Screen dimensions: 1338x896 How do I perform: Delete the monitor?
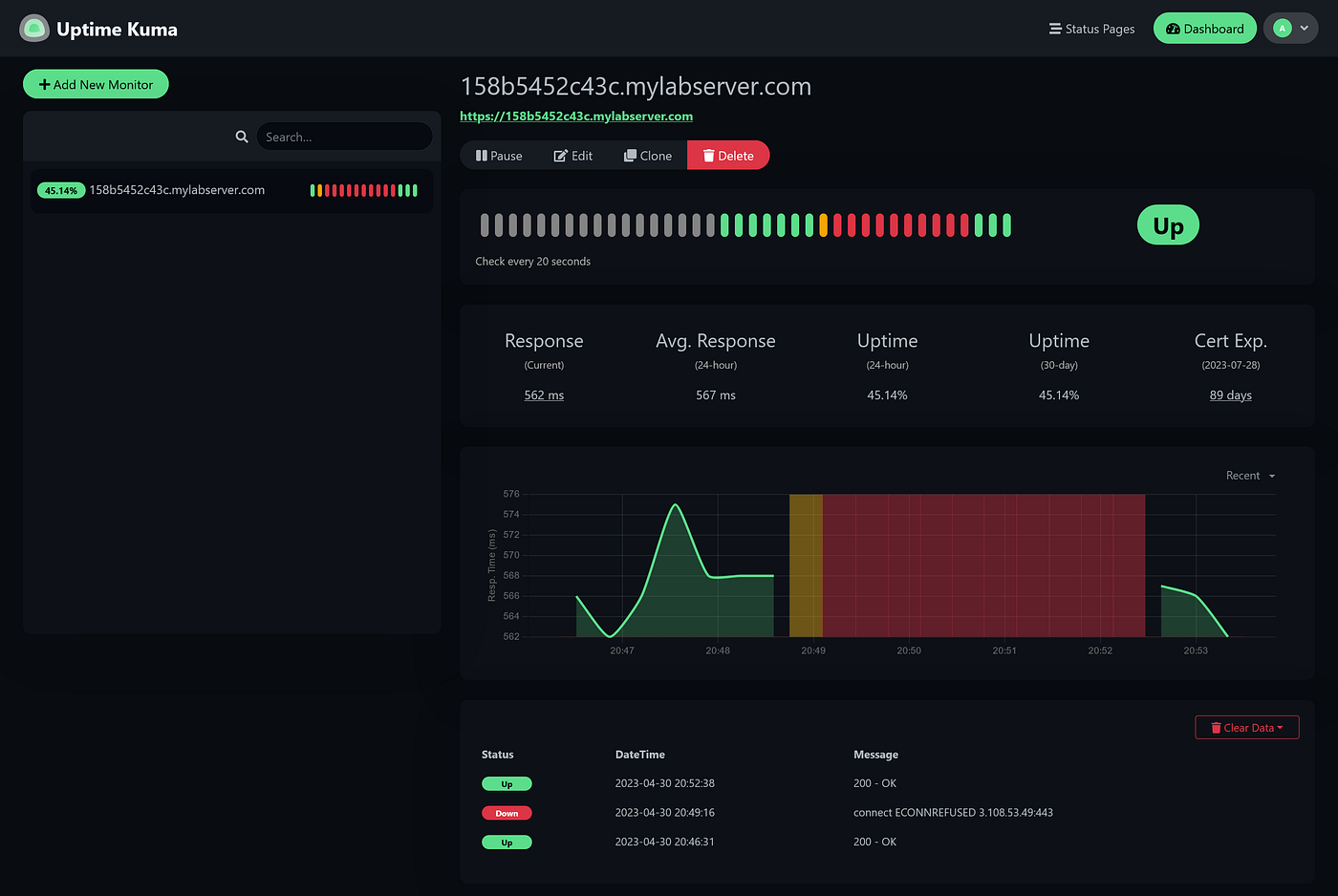(x=728, y=156)
